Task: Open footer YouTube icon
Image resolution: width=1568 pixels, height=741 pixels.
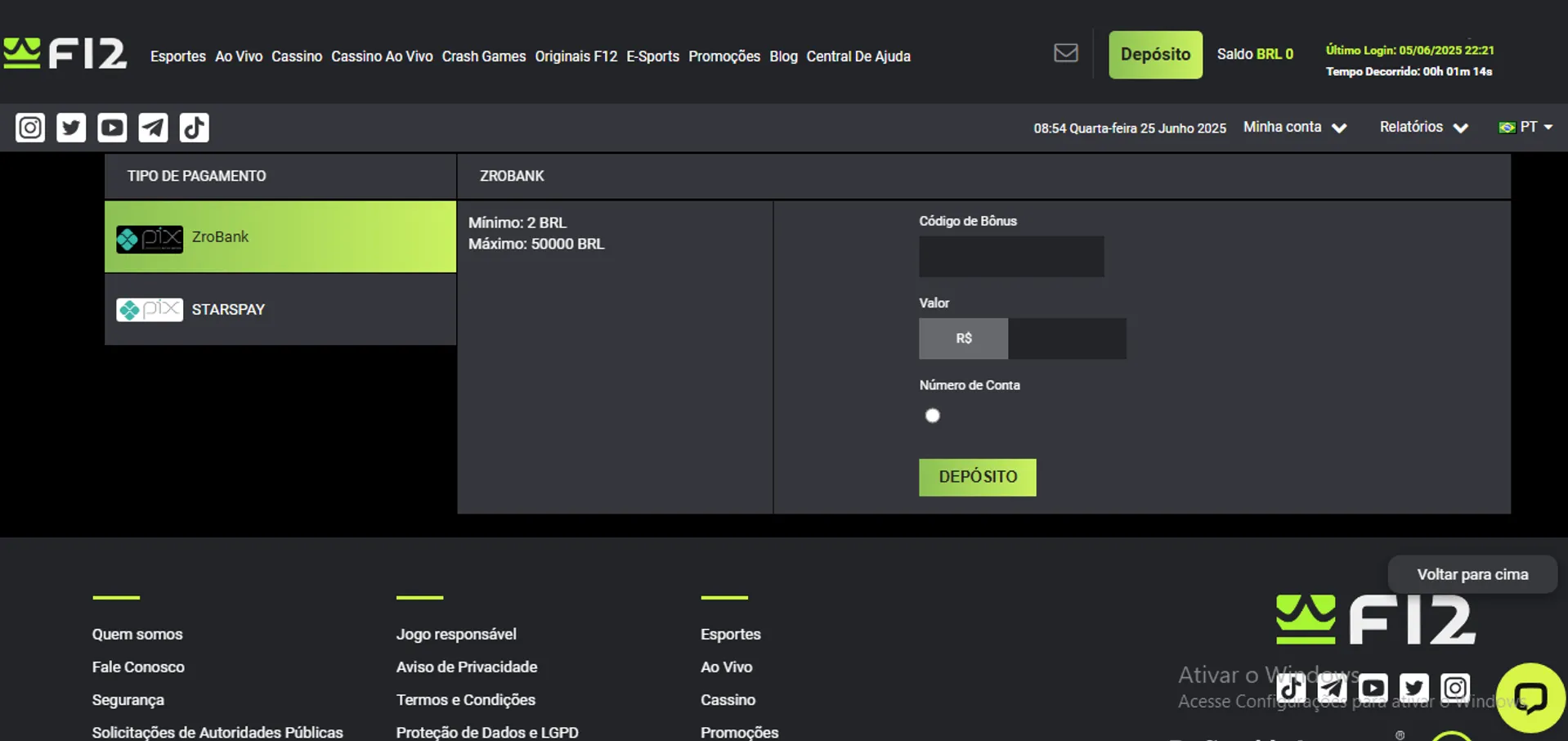Action: point(1373,688)
